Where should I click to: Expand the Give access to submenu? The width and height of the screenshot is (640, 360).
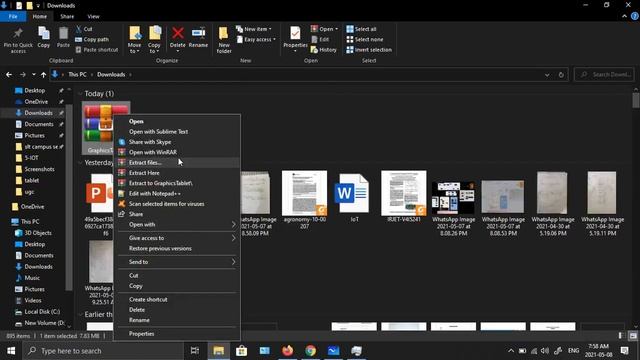click(177, 238)
